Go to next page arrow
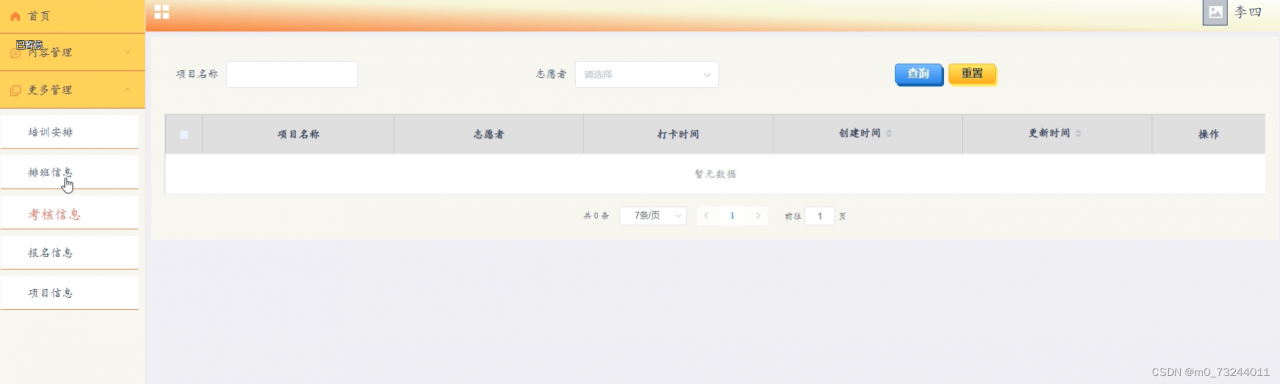Screen dimensions: 1280x384 pyautogui.click(x=759, y=215)
